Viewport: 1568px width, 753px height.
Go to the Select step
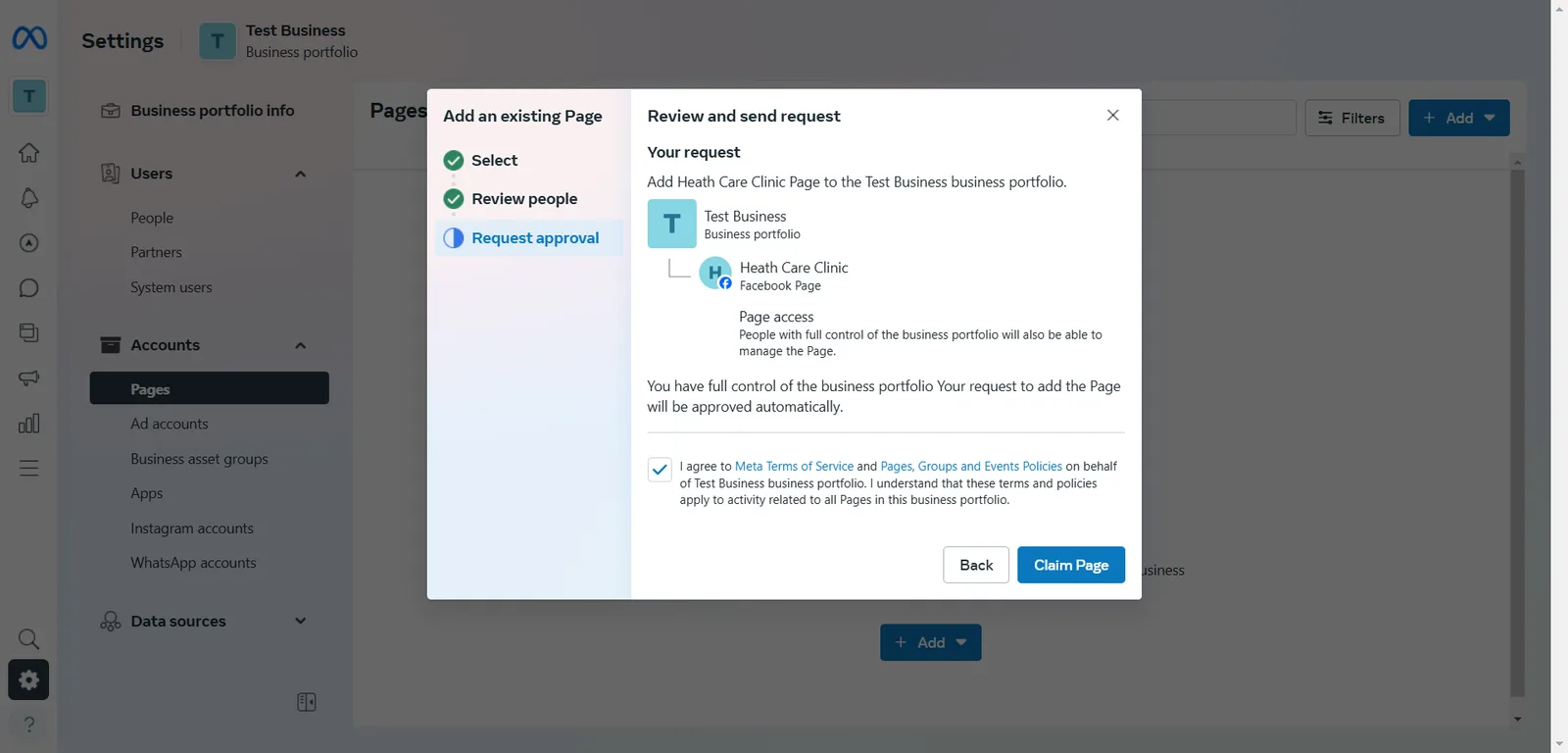tap(494, 160)
